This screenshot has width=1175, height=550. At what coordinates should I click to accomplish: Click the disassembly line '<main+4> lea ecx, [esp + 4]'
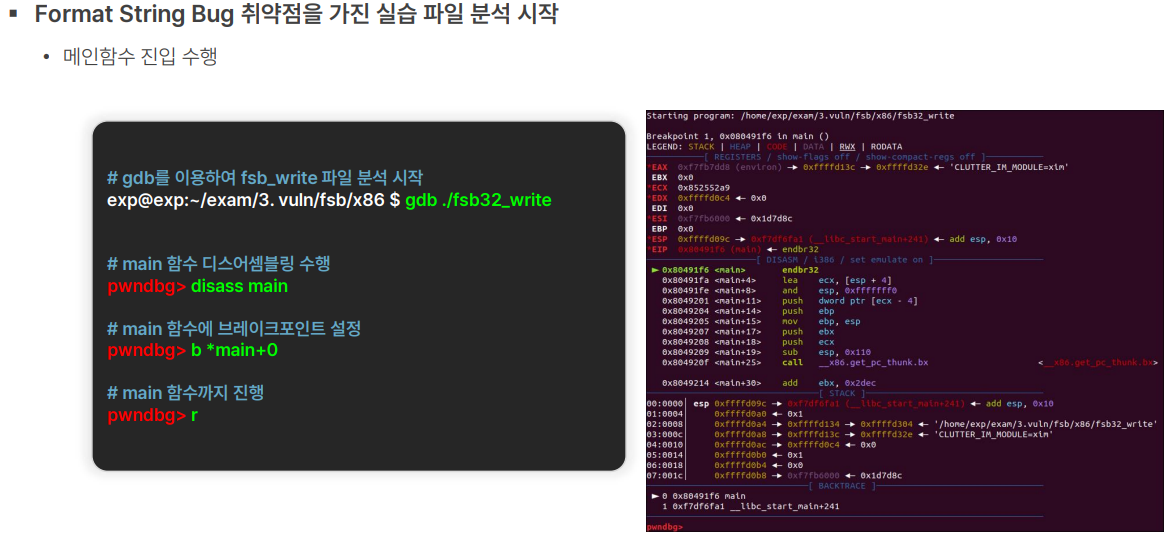tap(776, 279)
